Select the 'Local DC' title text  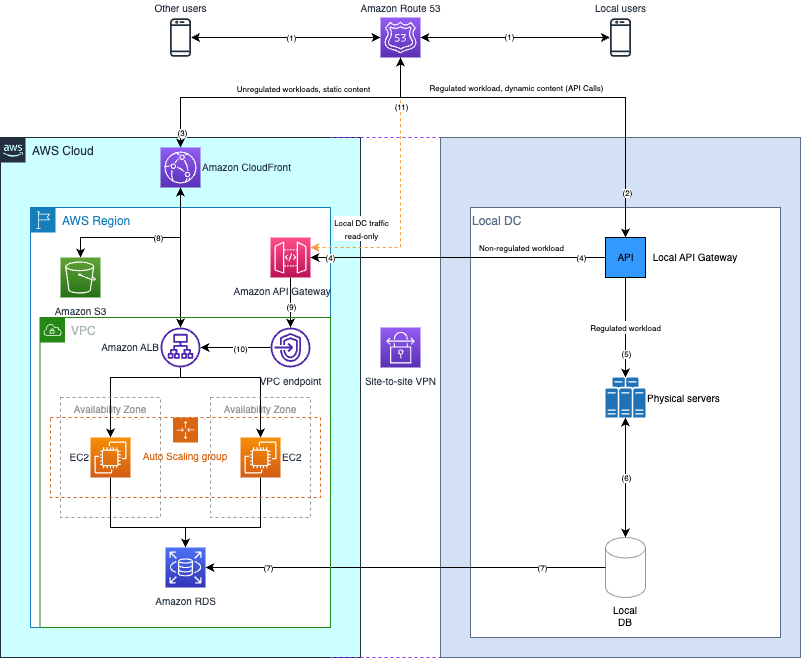(497, 221)
